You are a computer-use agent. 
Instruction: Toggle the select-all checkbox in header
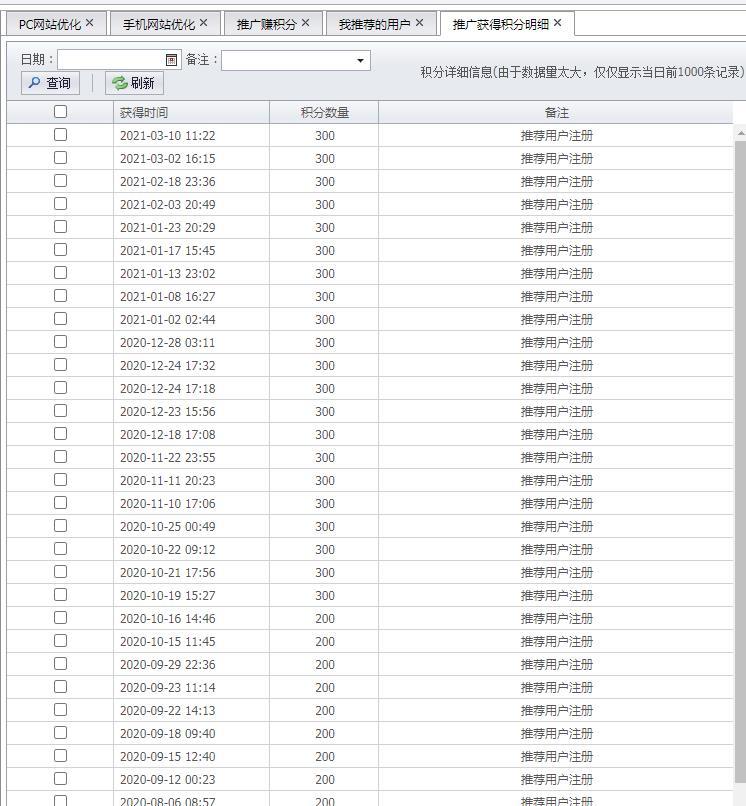pos(60,112)
